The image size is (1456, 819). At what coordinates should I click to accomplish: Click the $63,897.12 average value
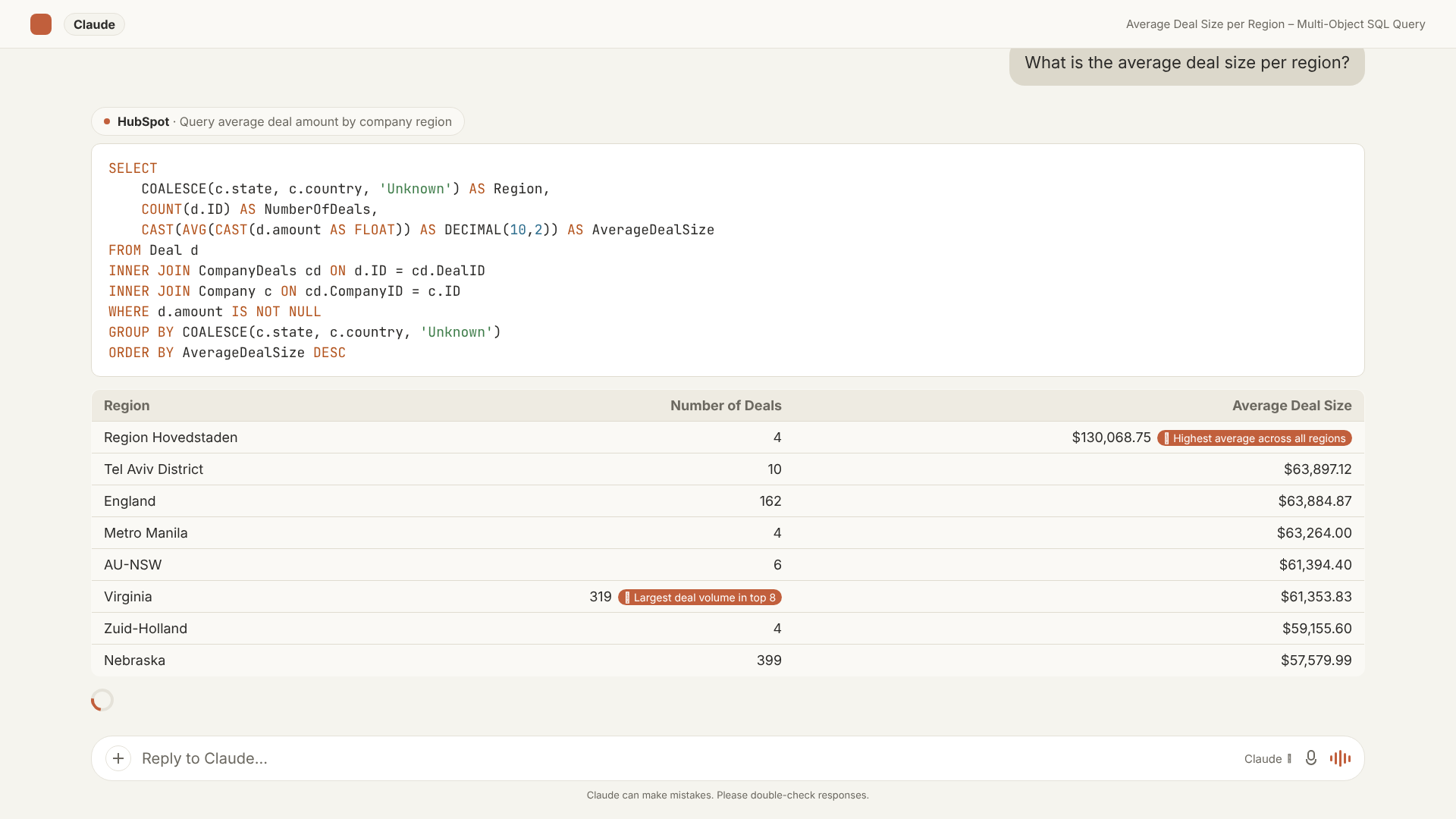point(1317,469)
